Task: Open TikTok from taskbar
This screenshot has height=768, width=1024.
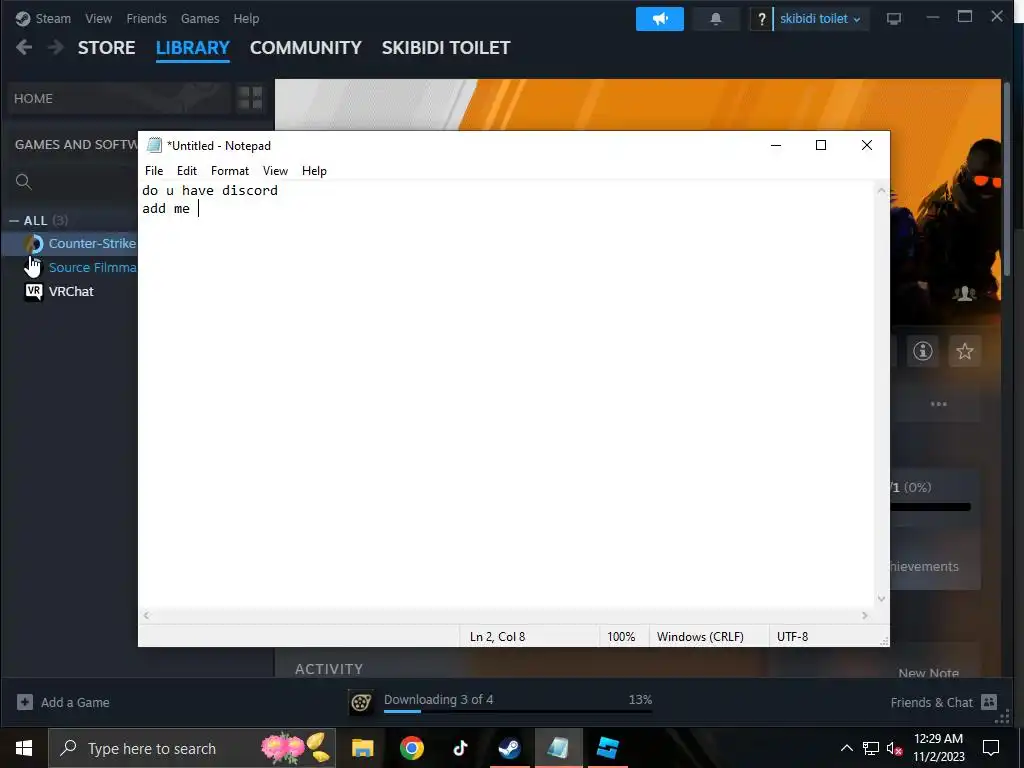Action: point(460,748)
